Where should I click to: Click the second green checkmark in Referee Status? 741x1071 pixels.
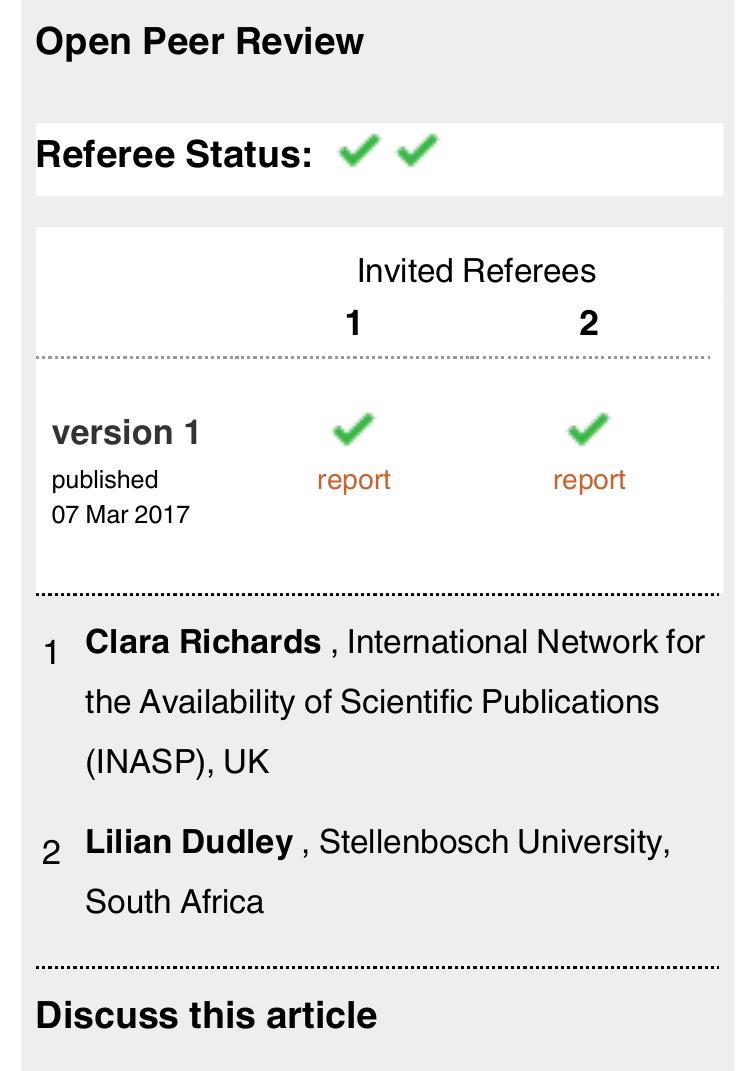pyautogui.click(x=417, y=152)
